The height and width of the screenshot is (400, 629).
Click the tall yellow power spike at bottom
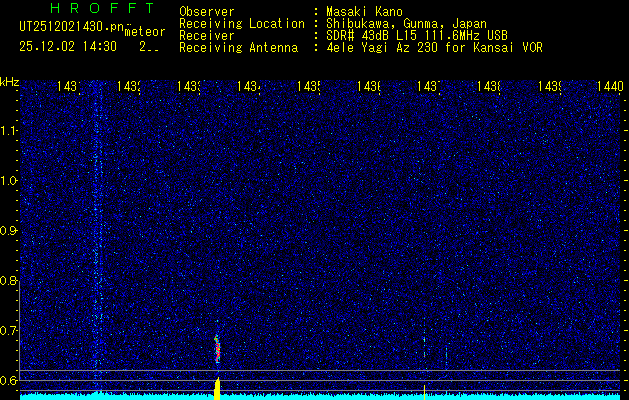217,389
